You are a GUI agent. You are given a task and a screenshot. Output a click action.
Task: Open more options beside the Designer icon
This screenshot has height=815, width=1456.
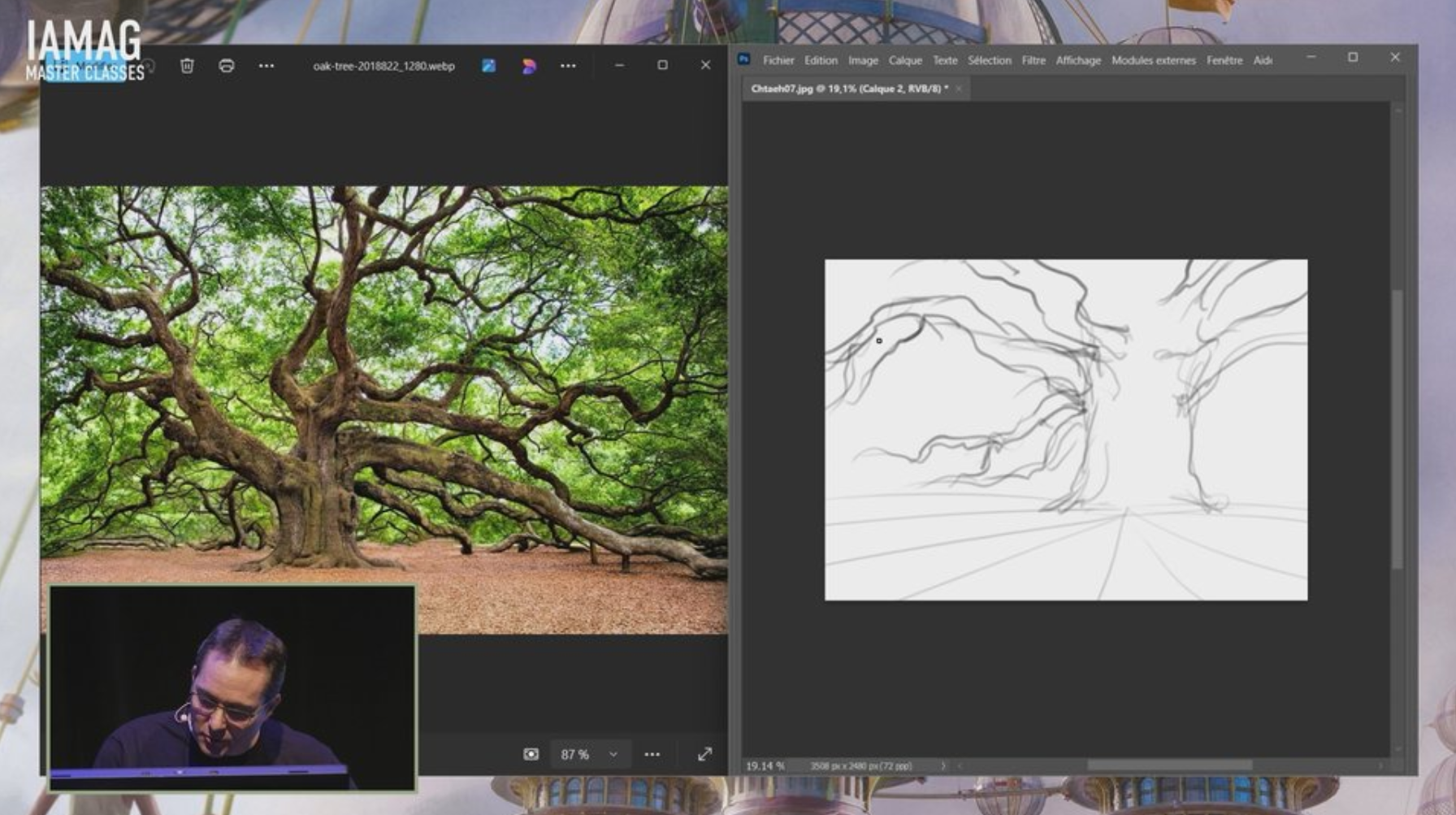[x=568, y=66]
